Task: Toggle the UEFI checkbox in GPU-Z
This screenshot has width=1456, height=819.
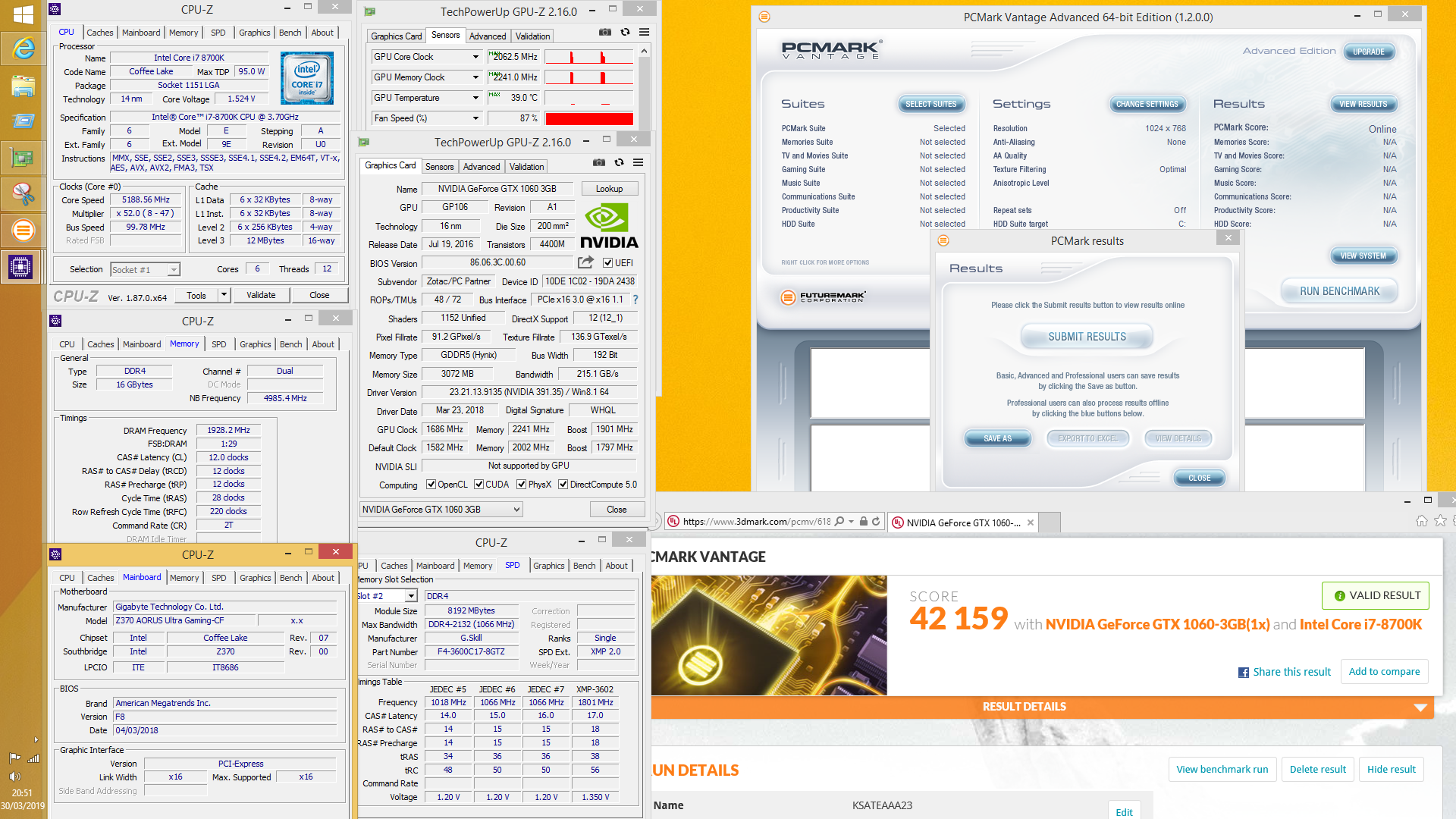Action: 607,263
